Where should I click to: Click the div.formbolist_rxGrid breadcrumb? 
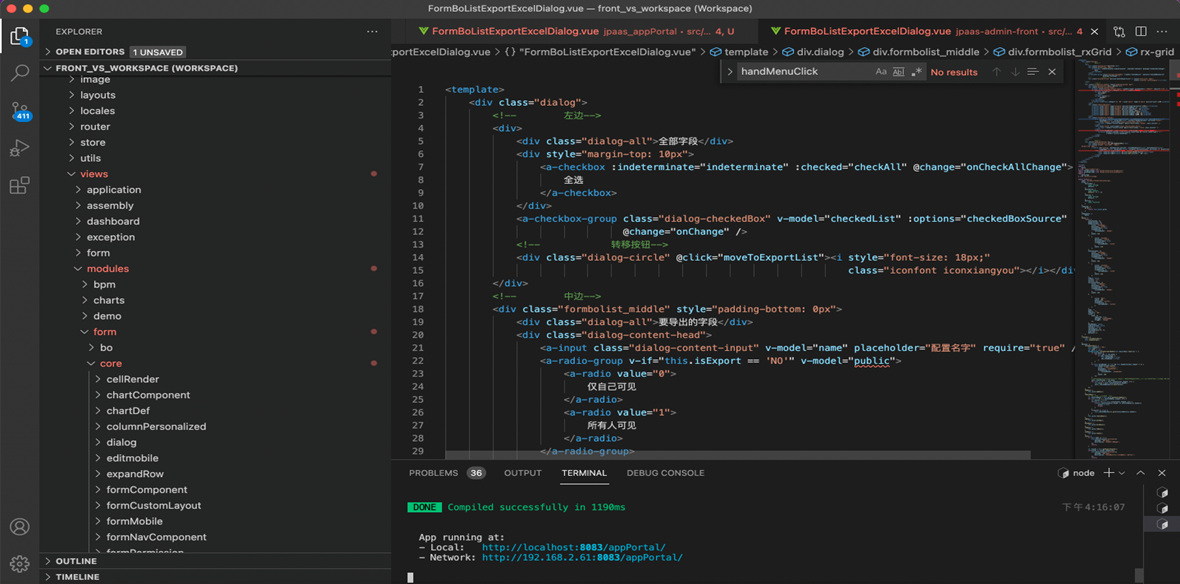[1051, 52]
